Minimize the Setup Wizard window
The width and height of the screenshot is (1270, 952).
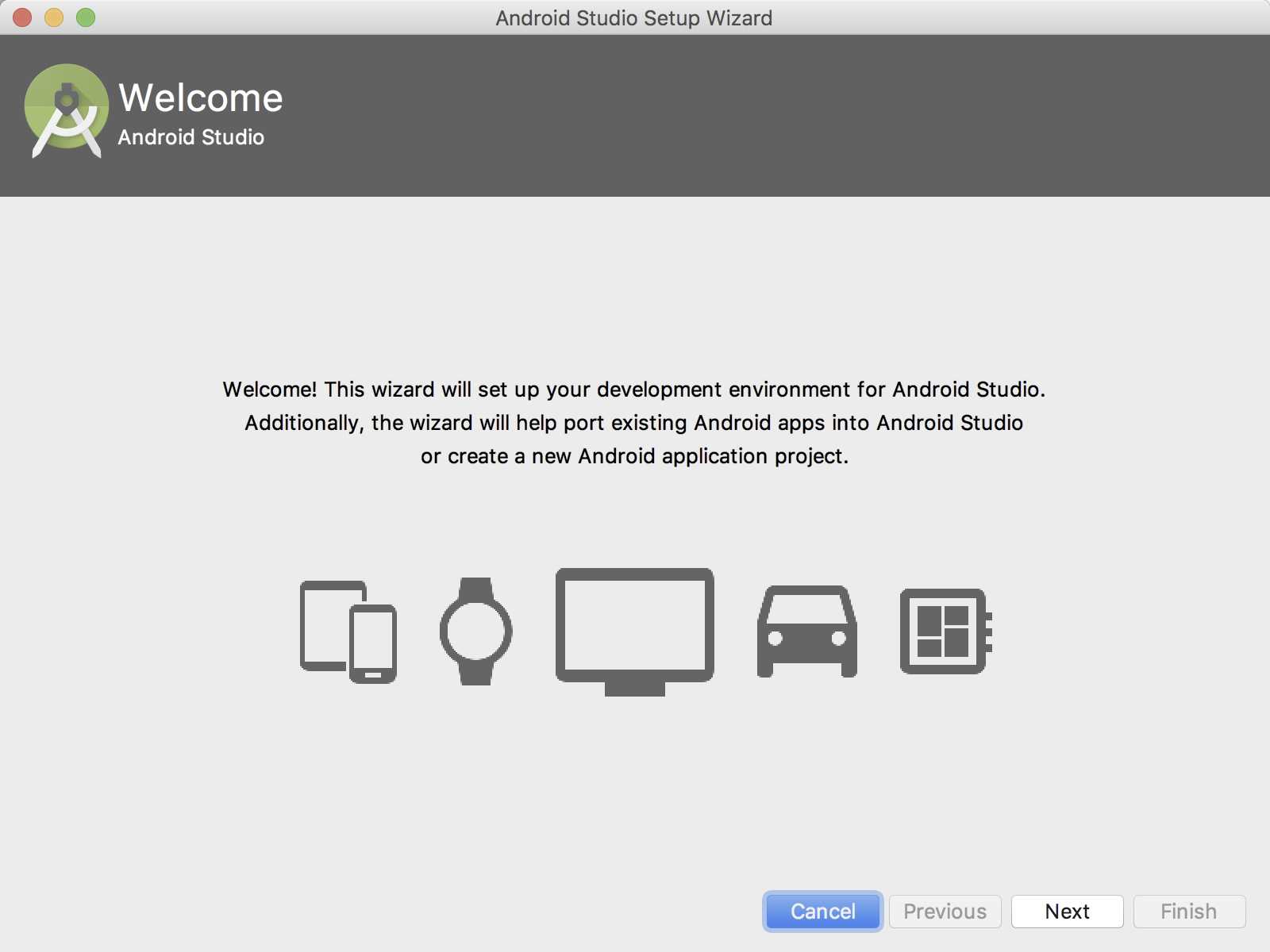click(x=54, y=17)
